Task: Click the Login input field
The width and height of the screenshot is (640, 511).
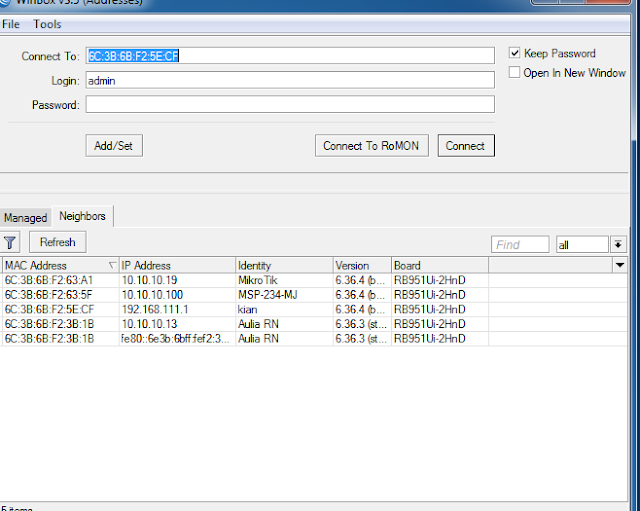Action: coord(290,80)
